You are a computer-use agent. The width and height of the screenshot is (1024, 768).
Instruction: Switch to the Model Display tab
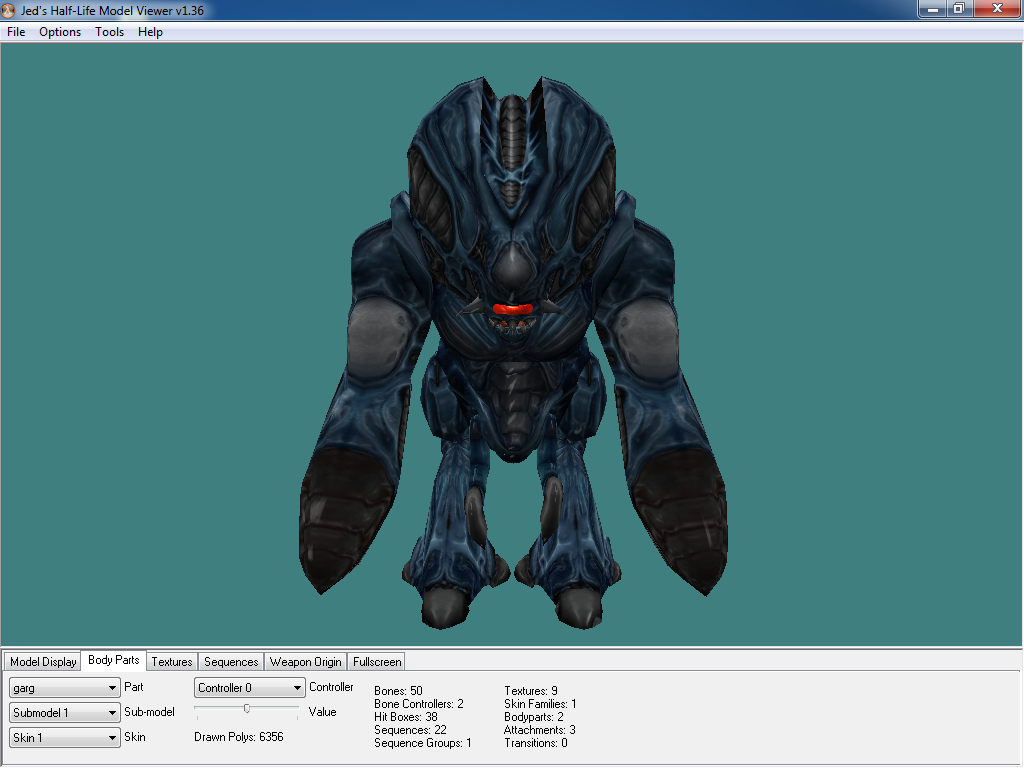coord(43,662)
